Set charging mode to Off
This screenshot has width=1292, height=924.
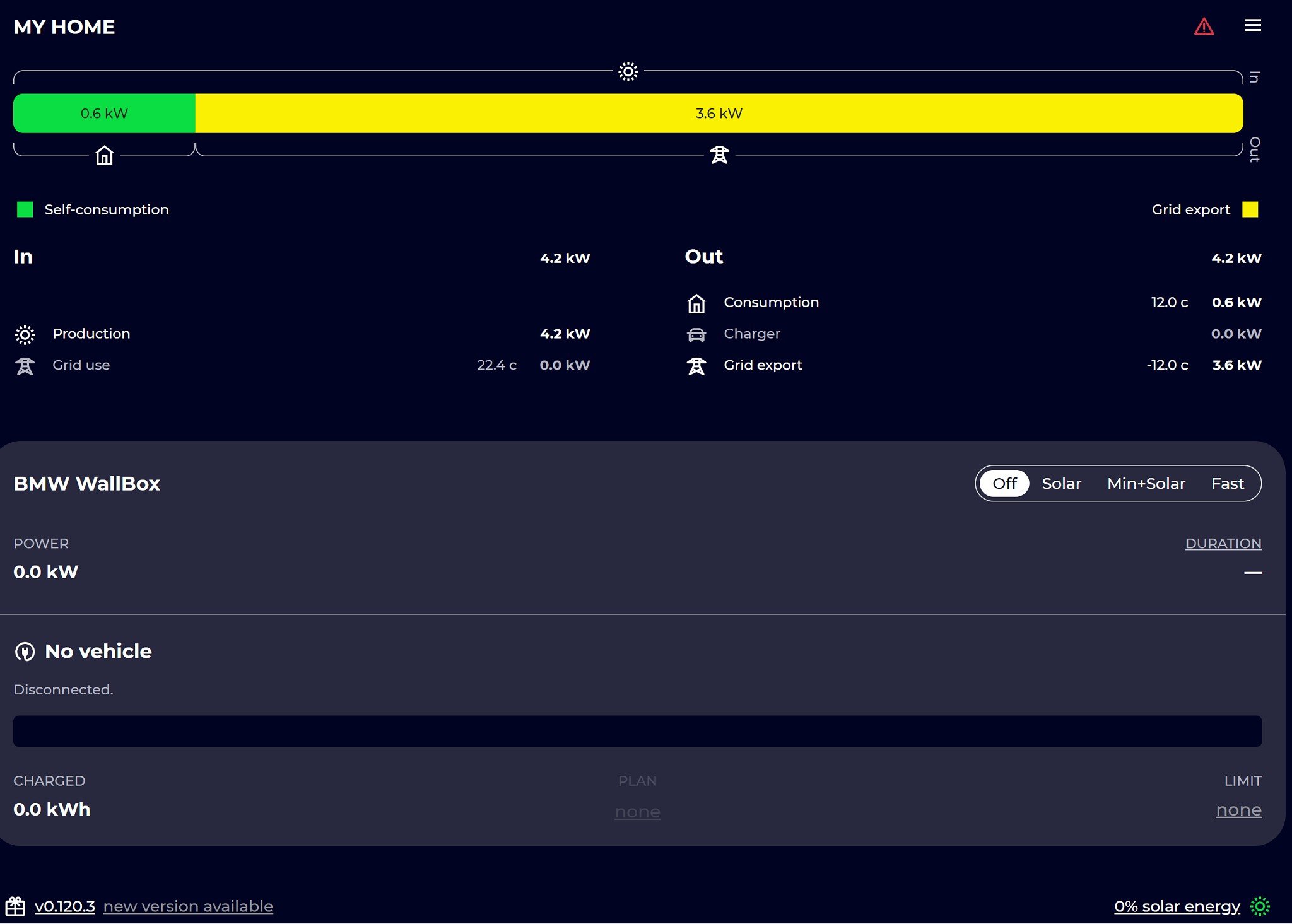point(1004,484)
